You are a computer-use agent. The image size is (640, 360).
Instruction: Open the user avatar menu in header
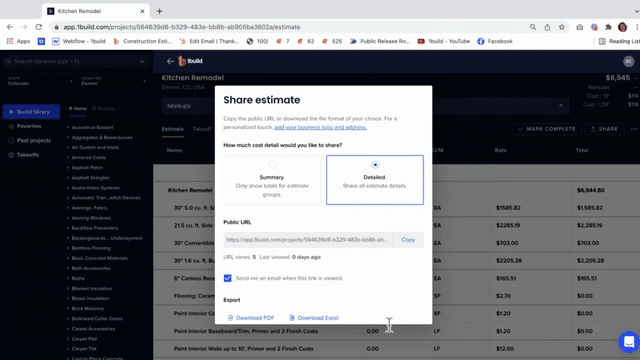[629, 61]
